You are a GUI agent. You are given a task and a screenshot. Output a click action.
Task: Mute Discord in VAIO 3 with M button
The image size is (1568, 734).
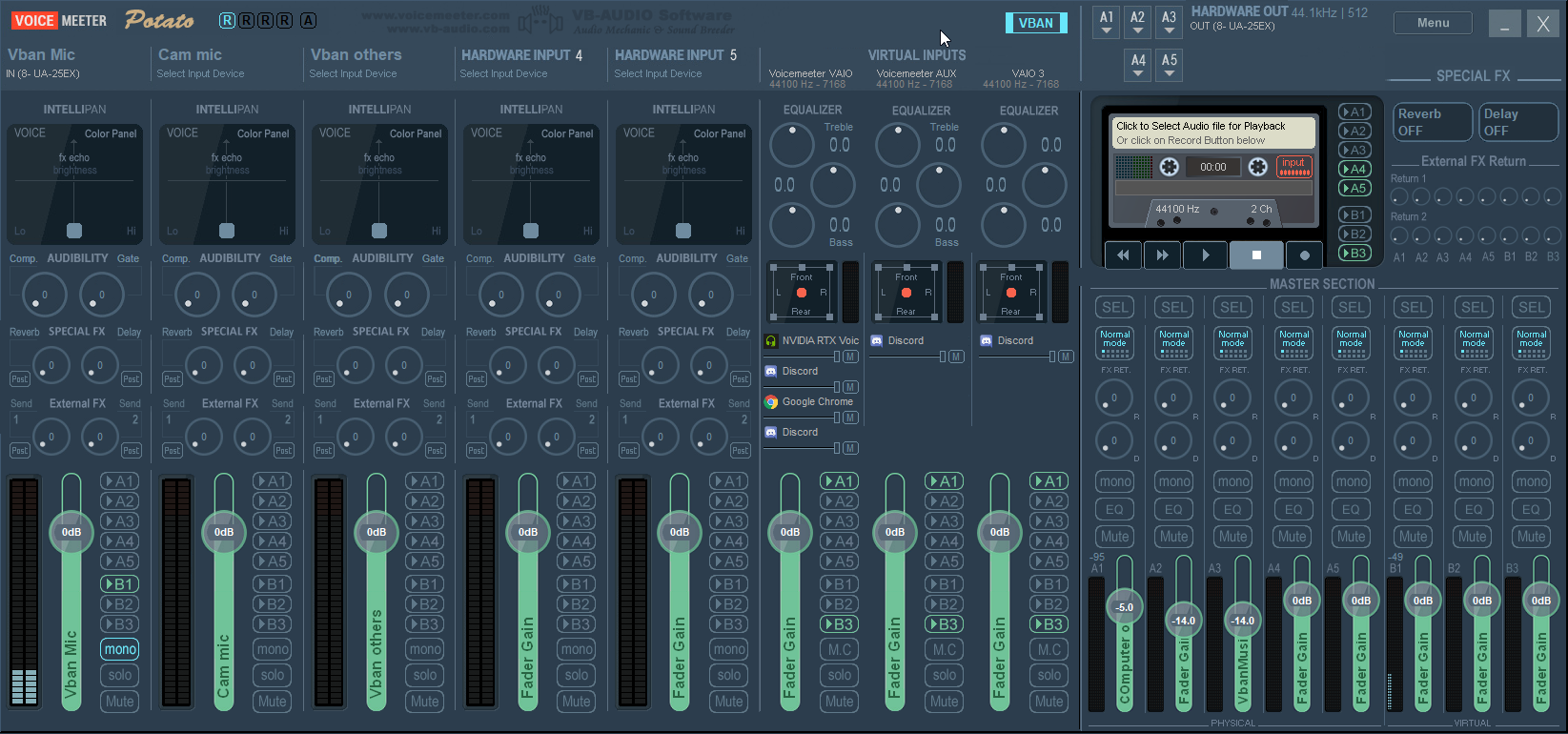coord(1066,357)
